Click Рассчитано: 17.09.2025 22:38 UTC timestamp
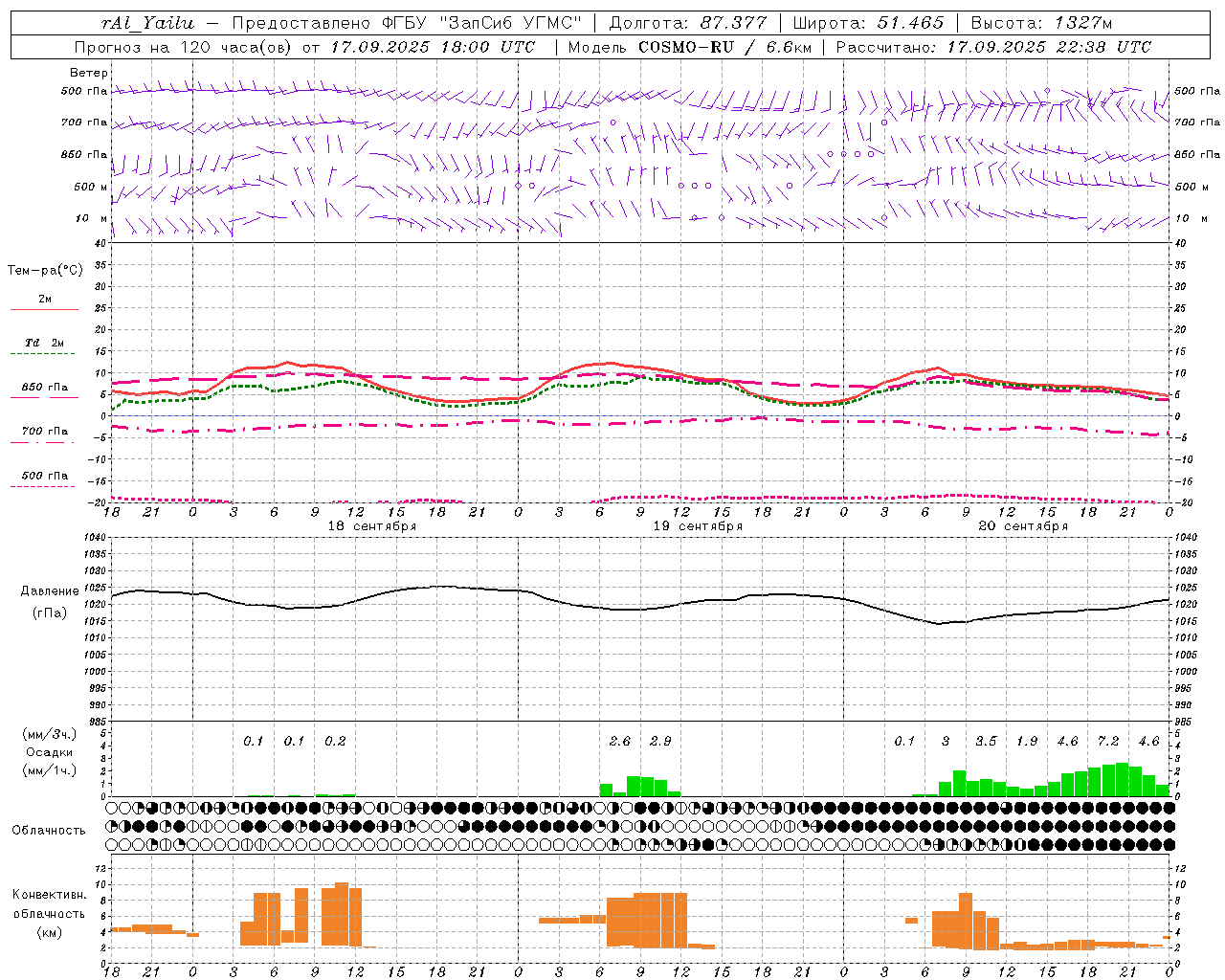Screen dimensions: 1225x980 993,47
